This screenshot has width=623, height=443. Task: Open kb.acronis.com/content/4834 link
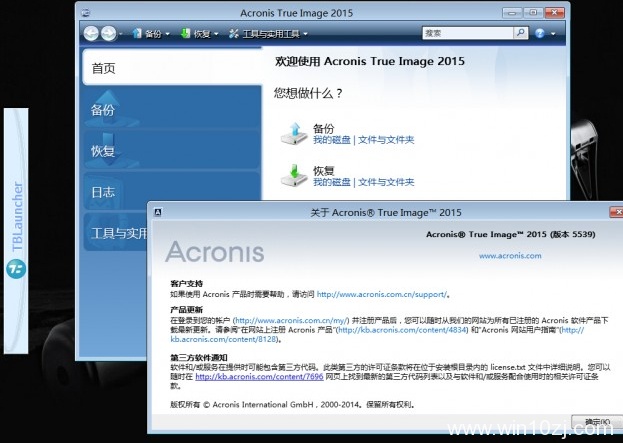click(x=402, y=330)
